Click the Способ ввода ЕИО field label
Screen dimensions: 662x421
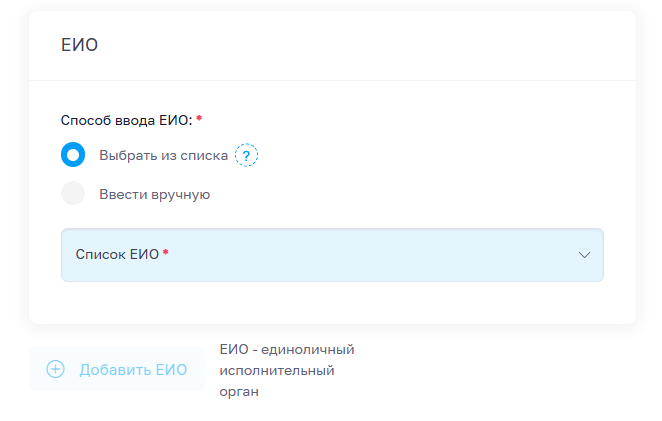(x=126, y=120)
